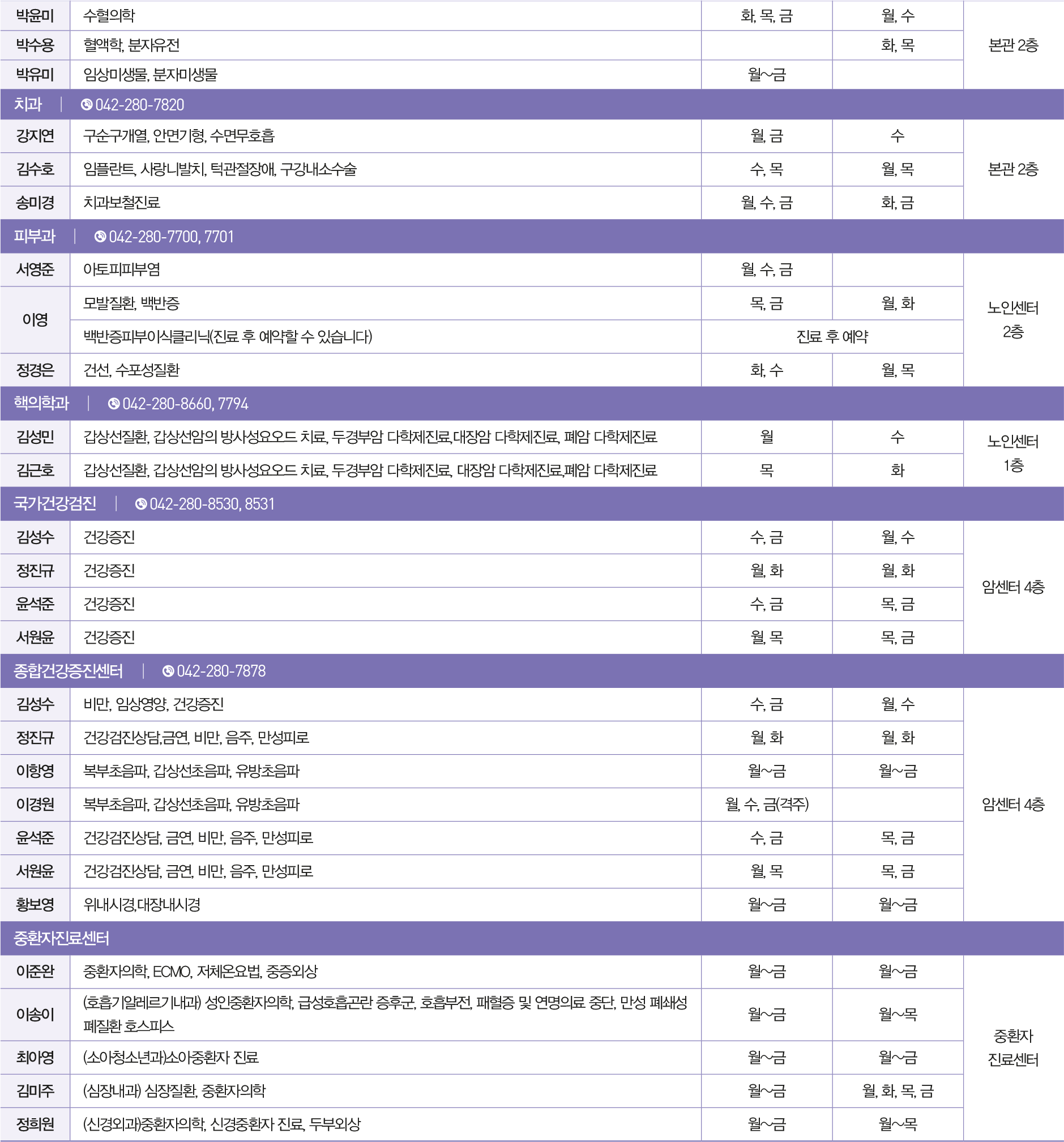Viewport: 1064px width, 1142px height.
Task: Click doctor name 김미주
Action: 35,1090
